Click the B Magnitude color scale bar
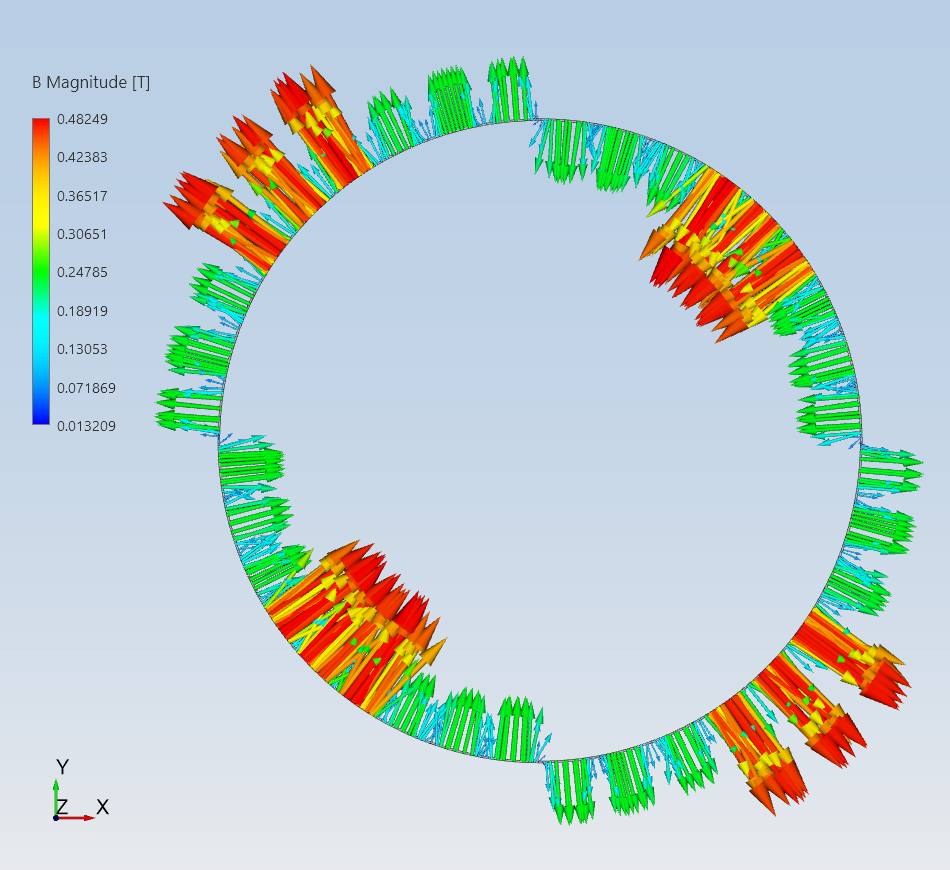This screenshot has width=950, height=870. click(x=41, y=271)
